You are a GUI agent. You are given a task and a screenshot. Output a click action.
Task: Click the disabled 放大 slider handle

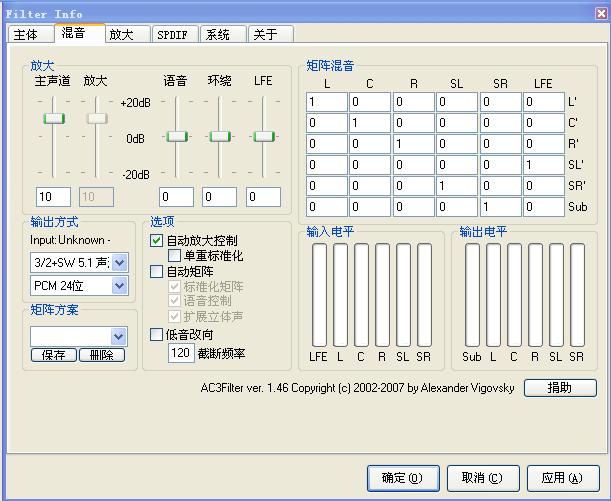click(x=97, y=118)
